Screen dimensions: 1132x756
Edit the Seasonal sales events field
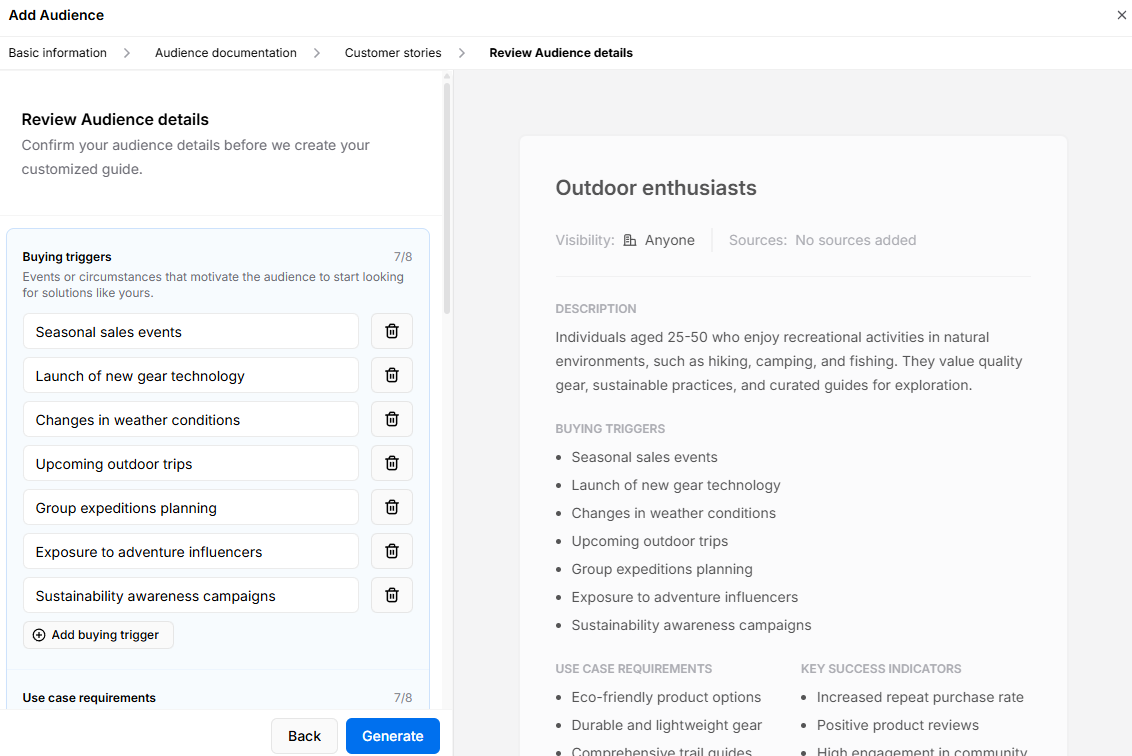pos(191,331)
